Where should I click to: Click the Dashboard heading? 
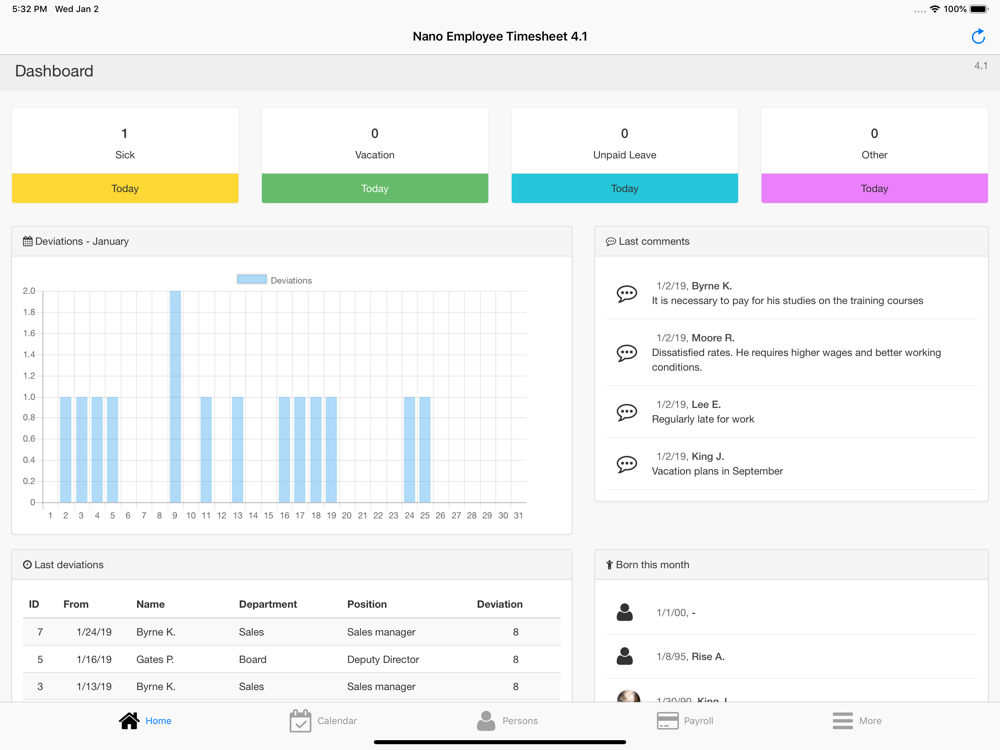tap(54, 71)
